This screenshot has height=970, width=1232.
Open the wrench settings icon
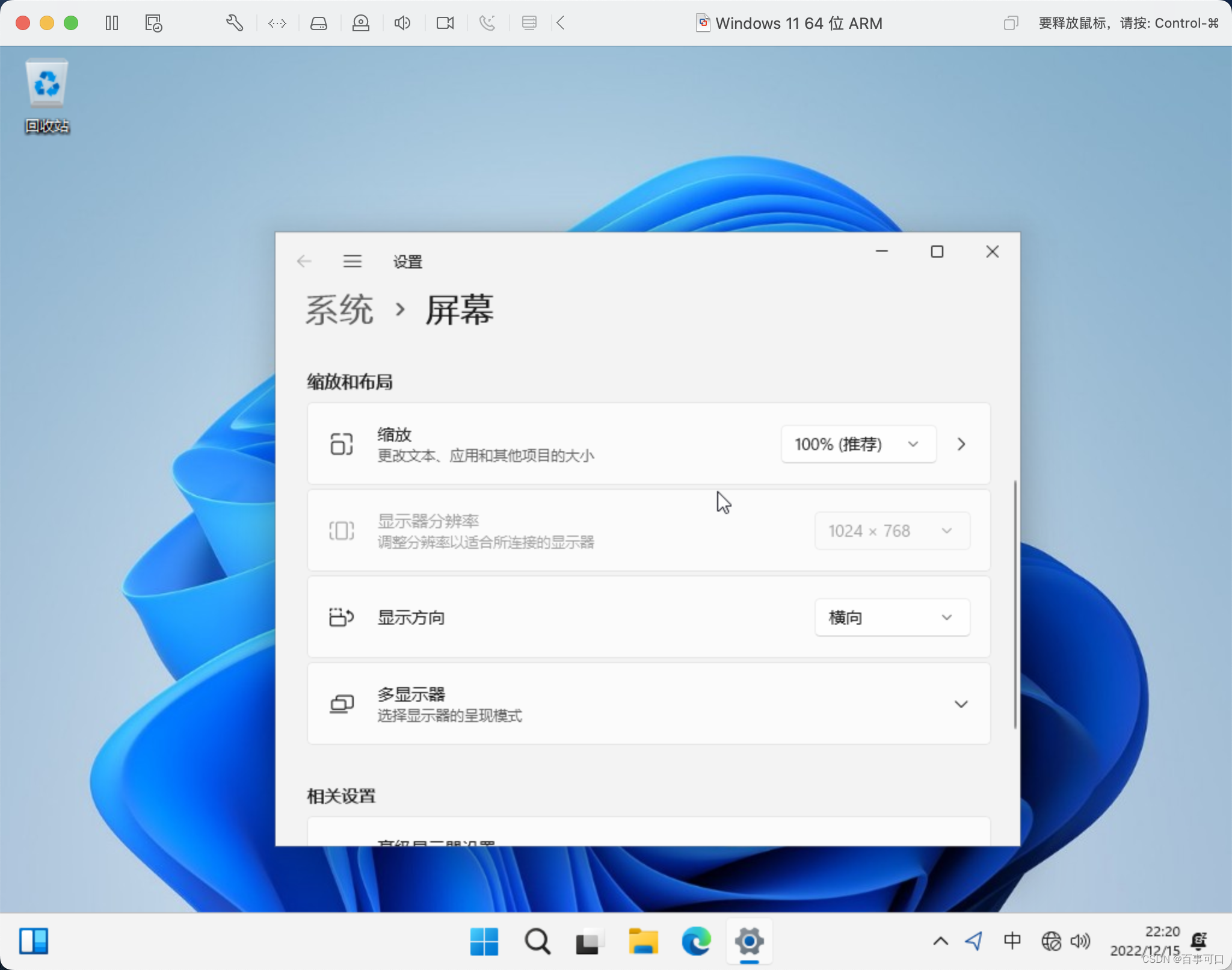pyautogui.click(x=234, y=23)
